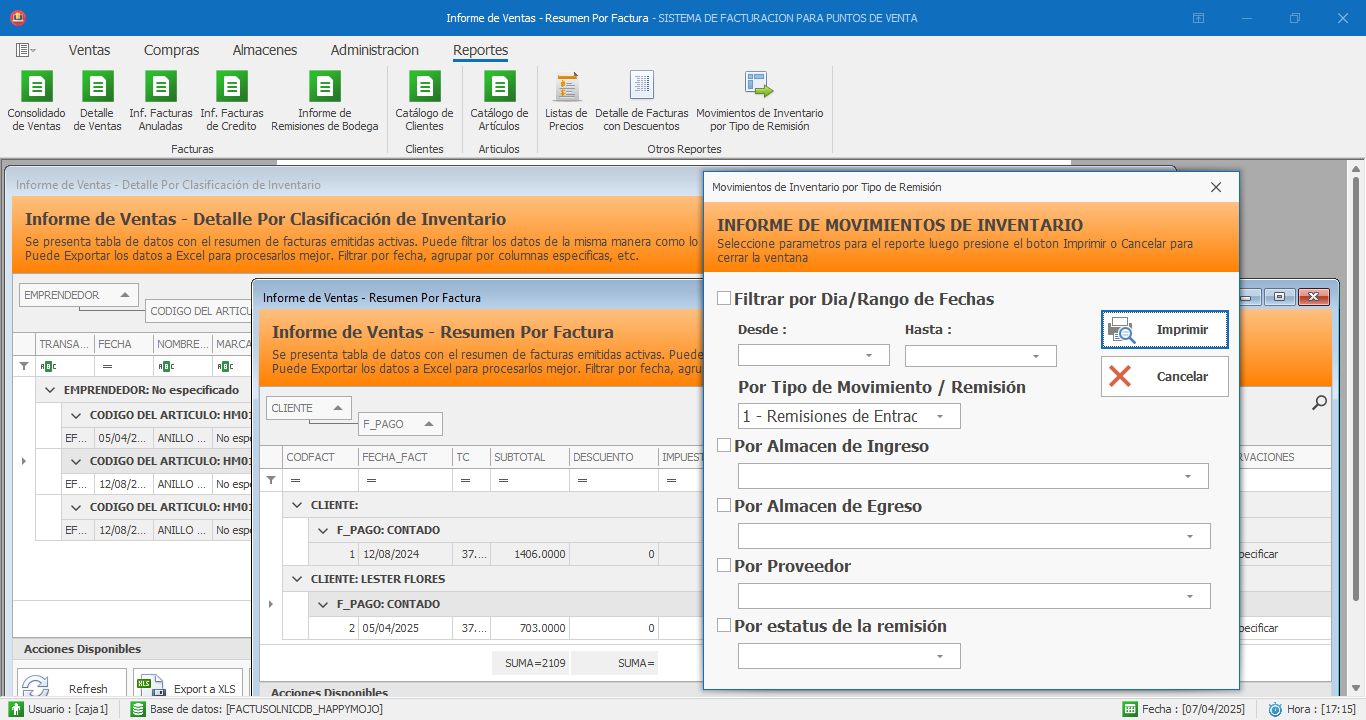Image resolution: width=1366 pixels, height=720 pixels.
Task: Click SUMA=2109 summary cell
Action: click(530, 663)
